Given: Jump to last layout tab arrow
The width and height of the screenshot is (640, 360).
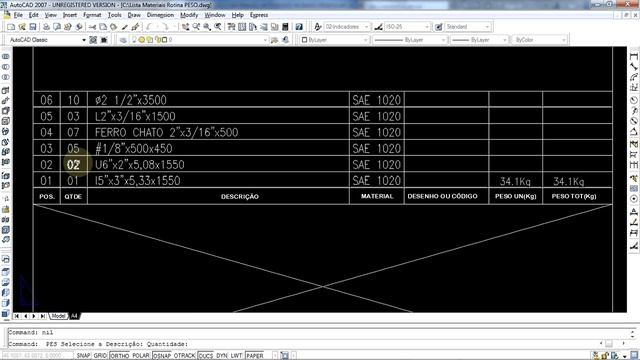Looking at the screenshot, I should pyautogui.click(x=42, y=316).
